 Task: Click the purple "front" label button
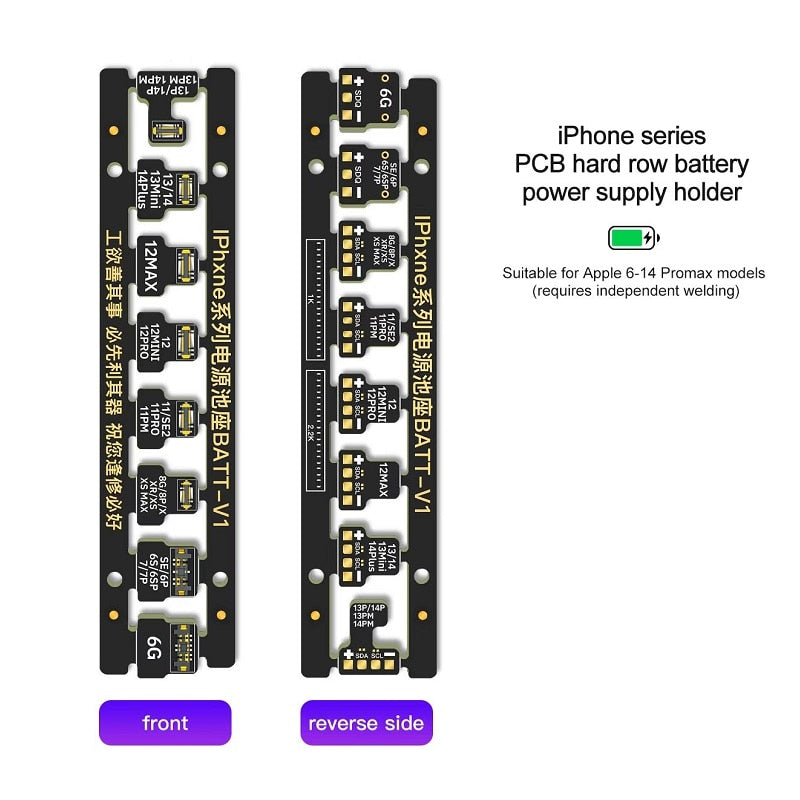[x=165, y=722]
